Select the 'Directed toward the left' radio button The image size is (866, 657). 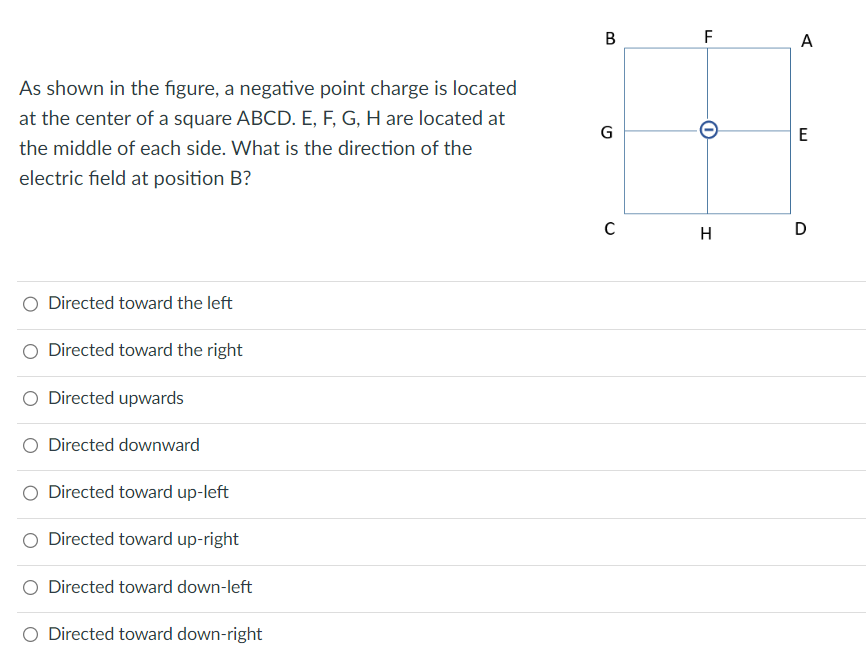coord(30,303)
